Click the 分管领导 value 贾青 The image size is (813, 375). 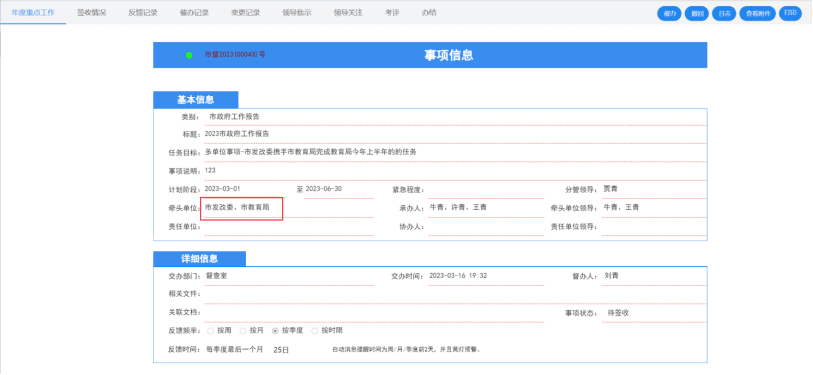pyautogui.click(x=610, y=189)
